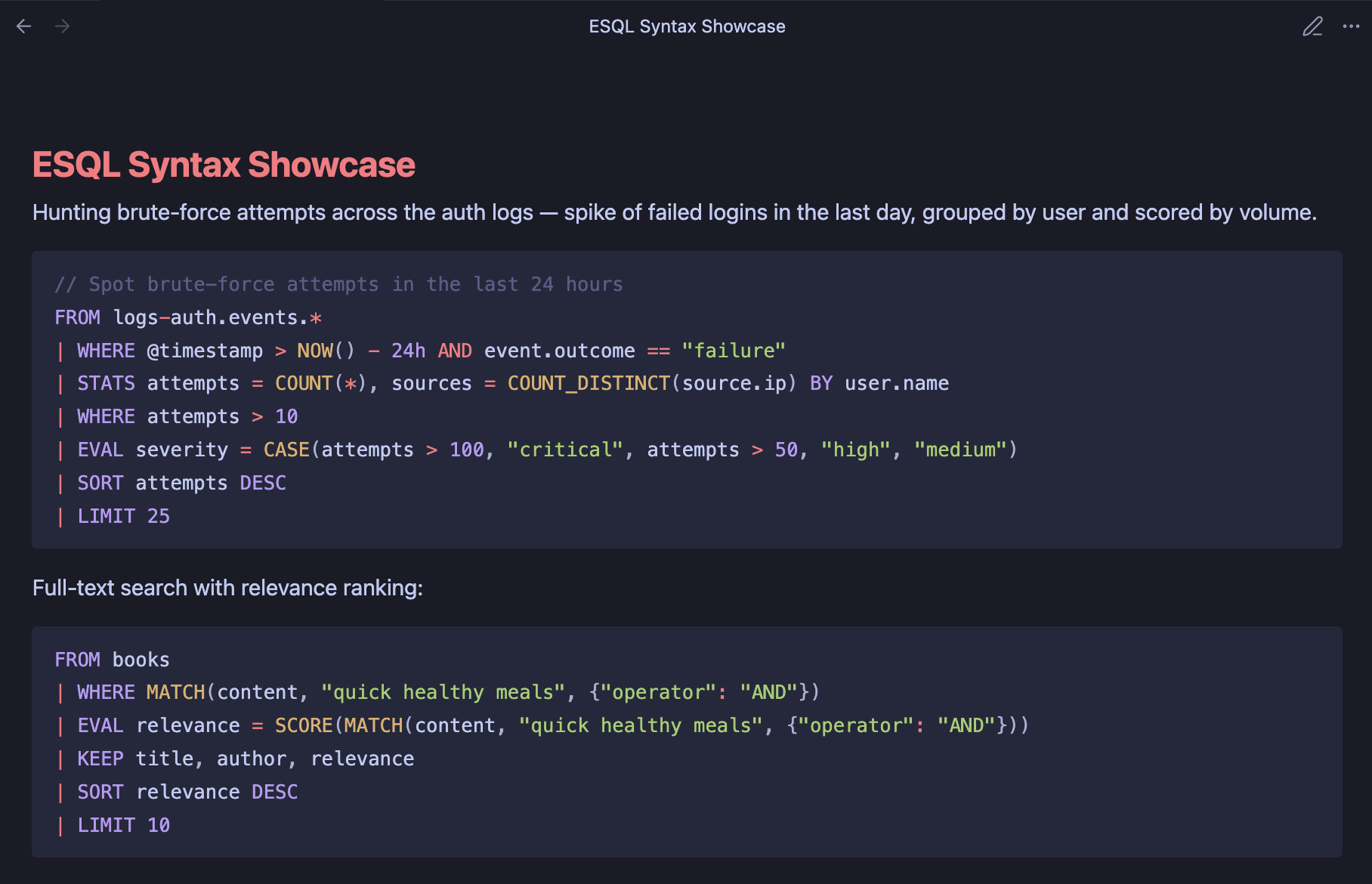This screenshot has height=884, width=1372.
Task: Click user.name after the BY keyword
Action: [x=897, y=384]
